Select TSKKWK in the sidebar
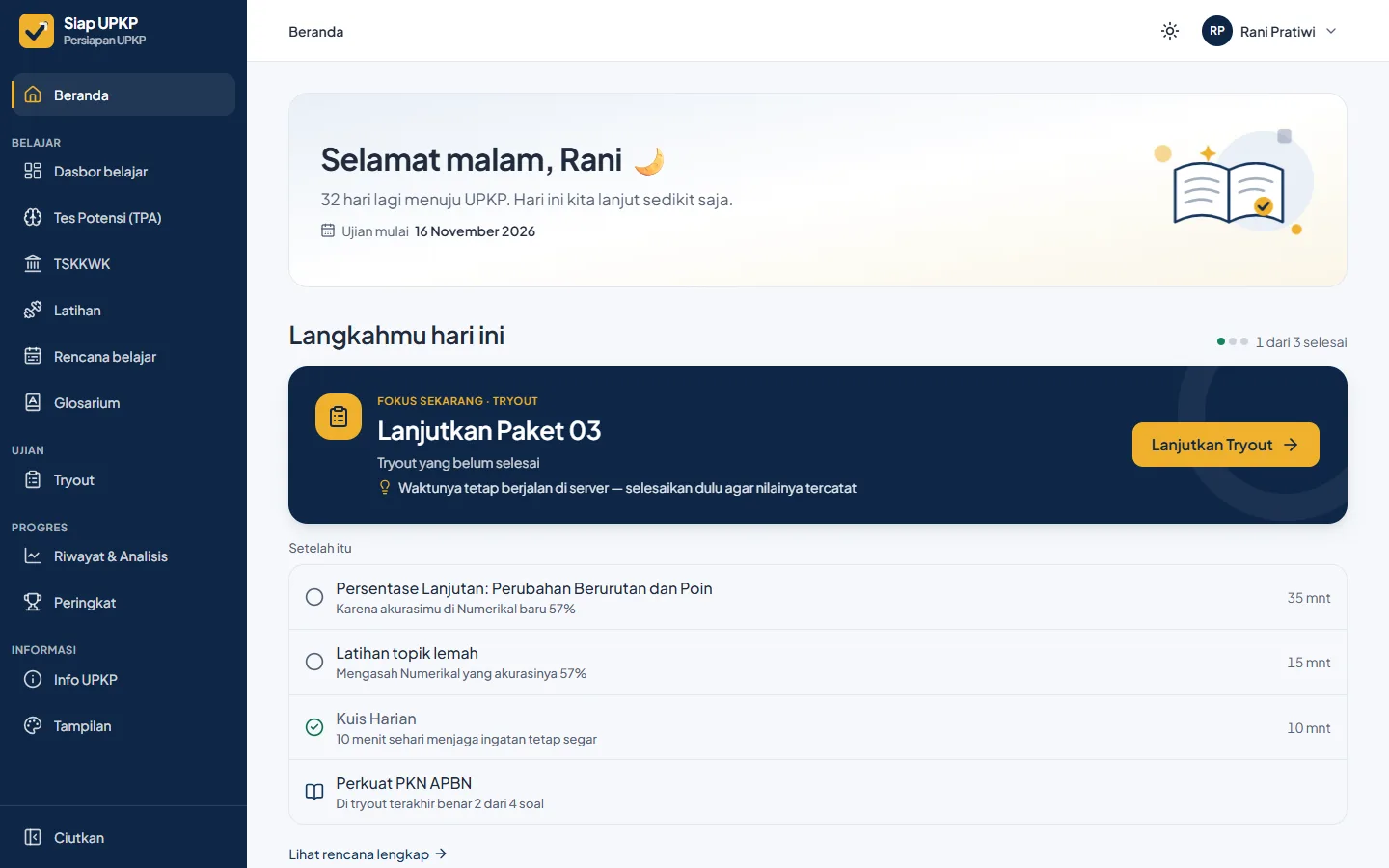Screen dimensions: 1389x868 [x=123, y=263]
